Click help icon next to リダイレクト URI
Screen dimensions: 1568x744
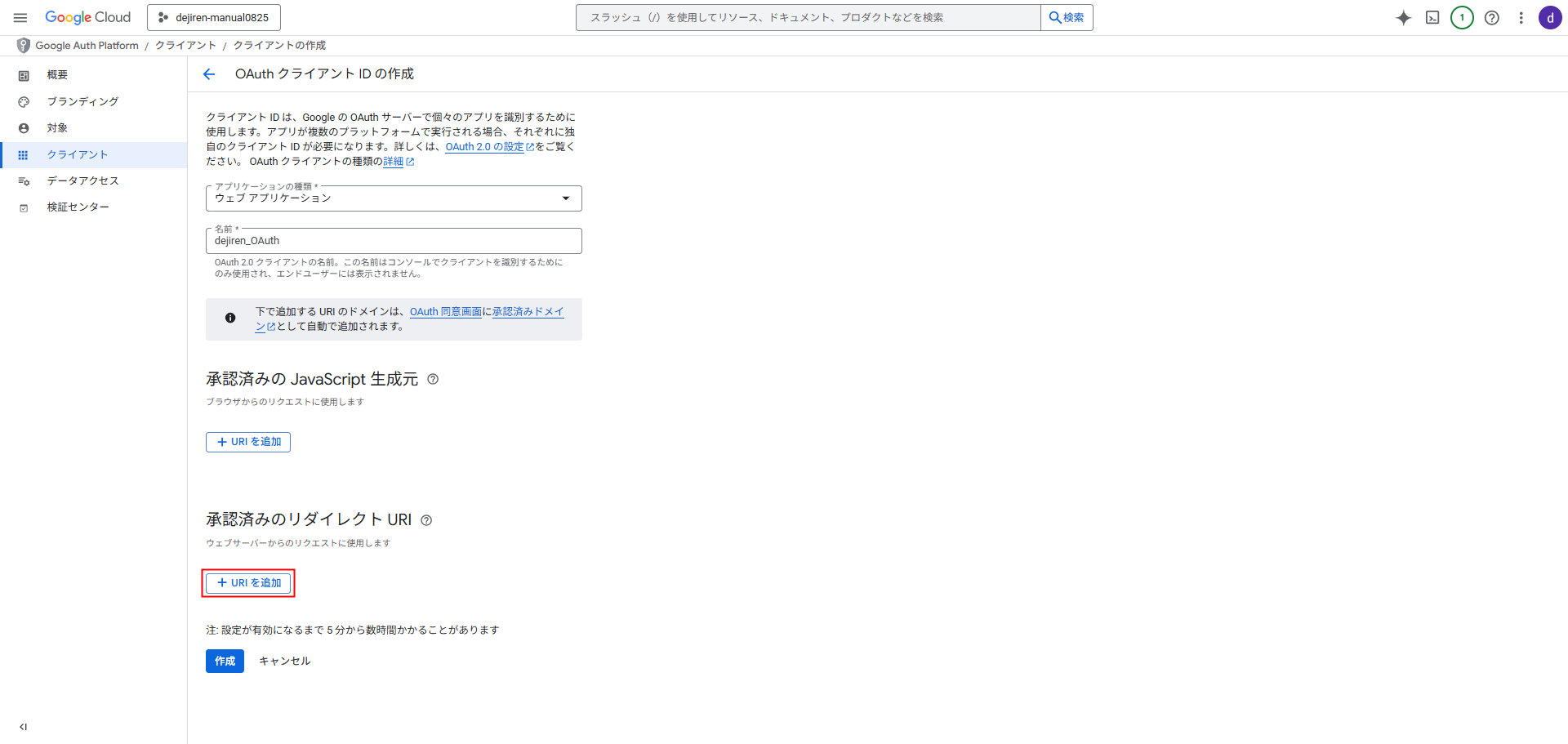point(426,520)
